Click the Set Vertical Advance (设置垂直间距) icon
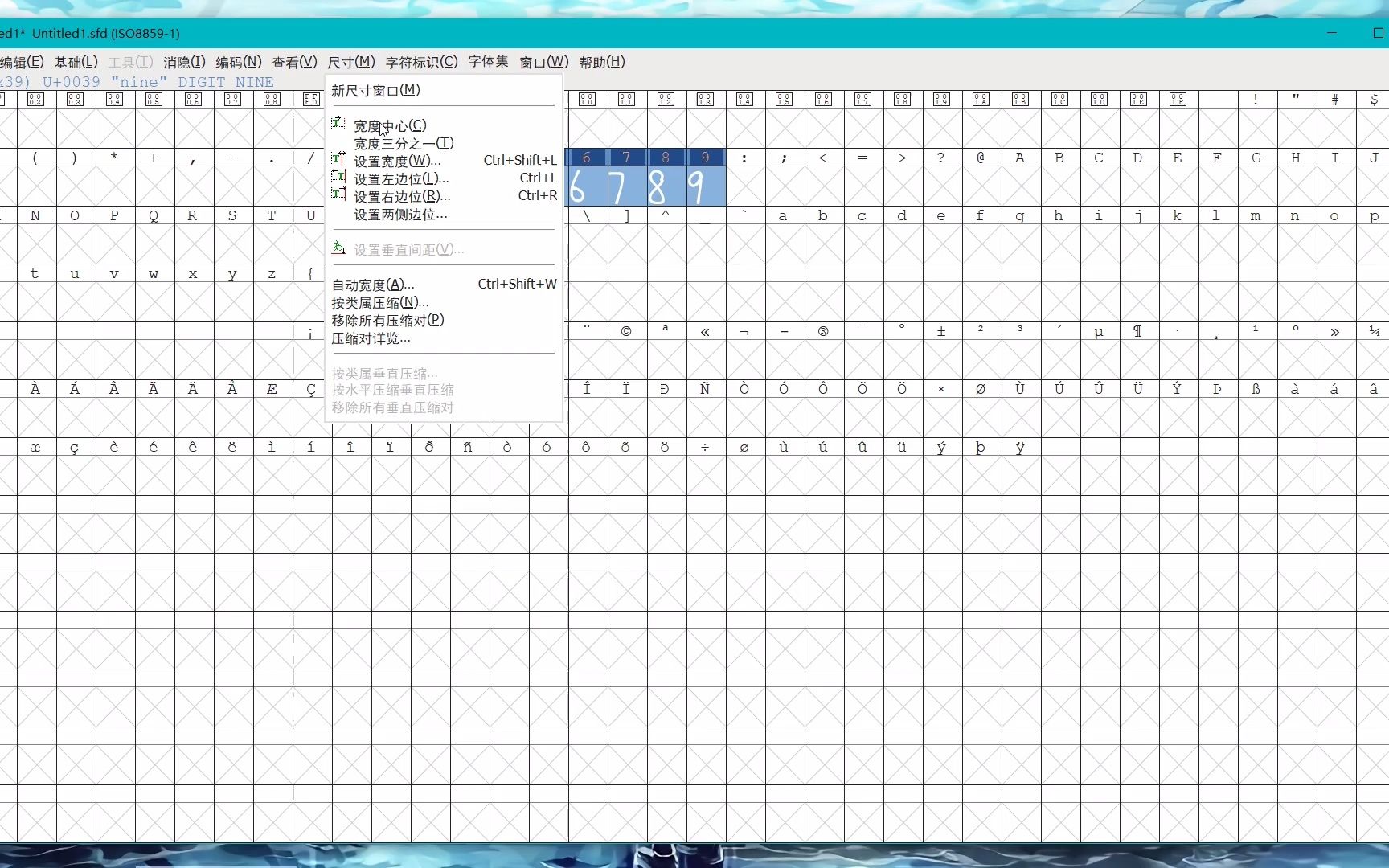 (338, 247)
